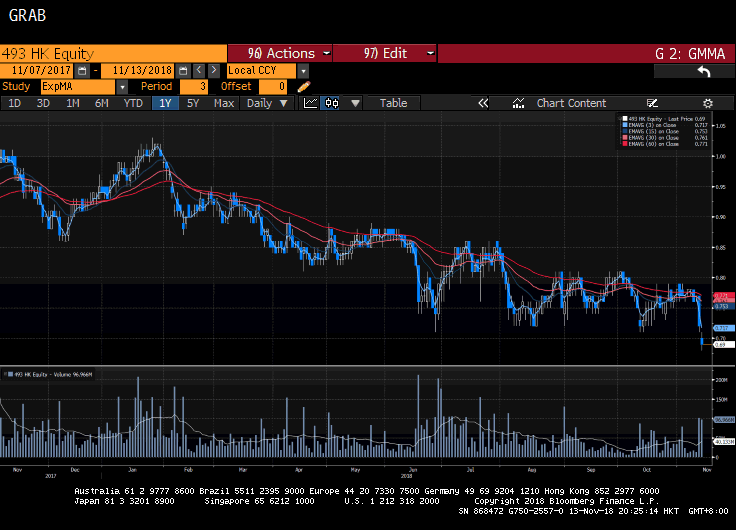736x530 pixels.
Task: Collapse panel with double left chevron
Action: pos(483,103)
